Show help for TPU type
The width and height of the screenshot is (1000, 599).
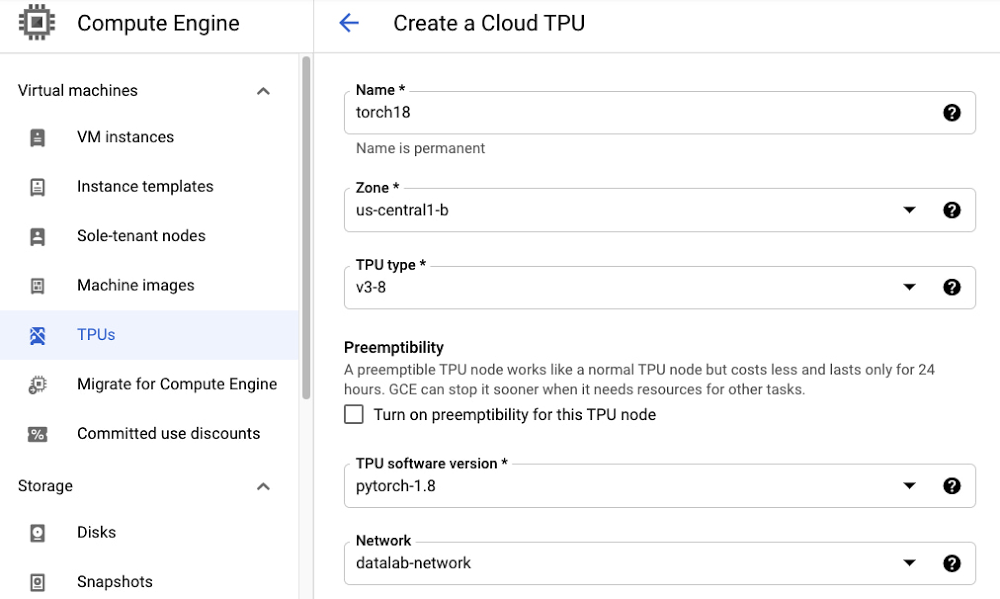pyautogui.click(x=951, y=287)
